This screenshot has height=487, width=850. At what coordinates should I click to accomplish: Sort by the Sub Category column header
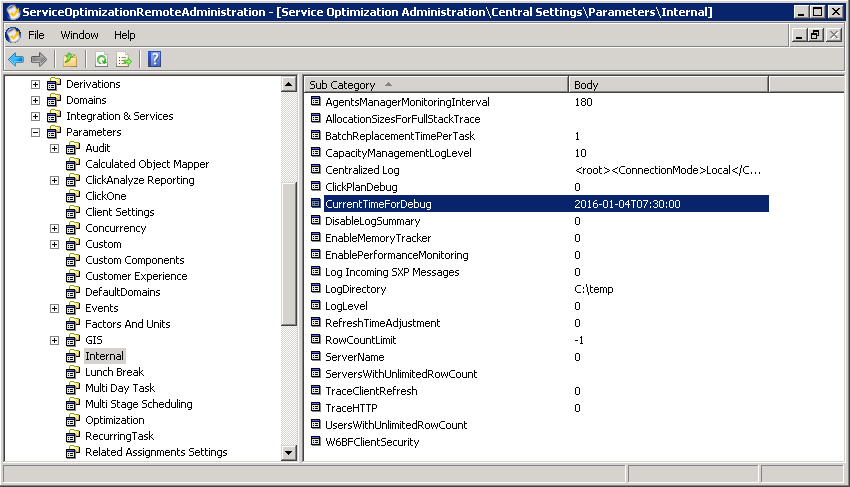tap(436, 85)
